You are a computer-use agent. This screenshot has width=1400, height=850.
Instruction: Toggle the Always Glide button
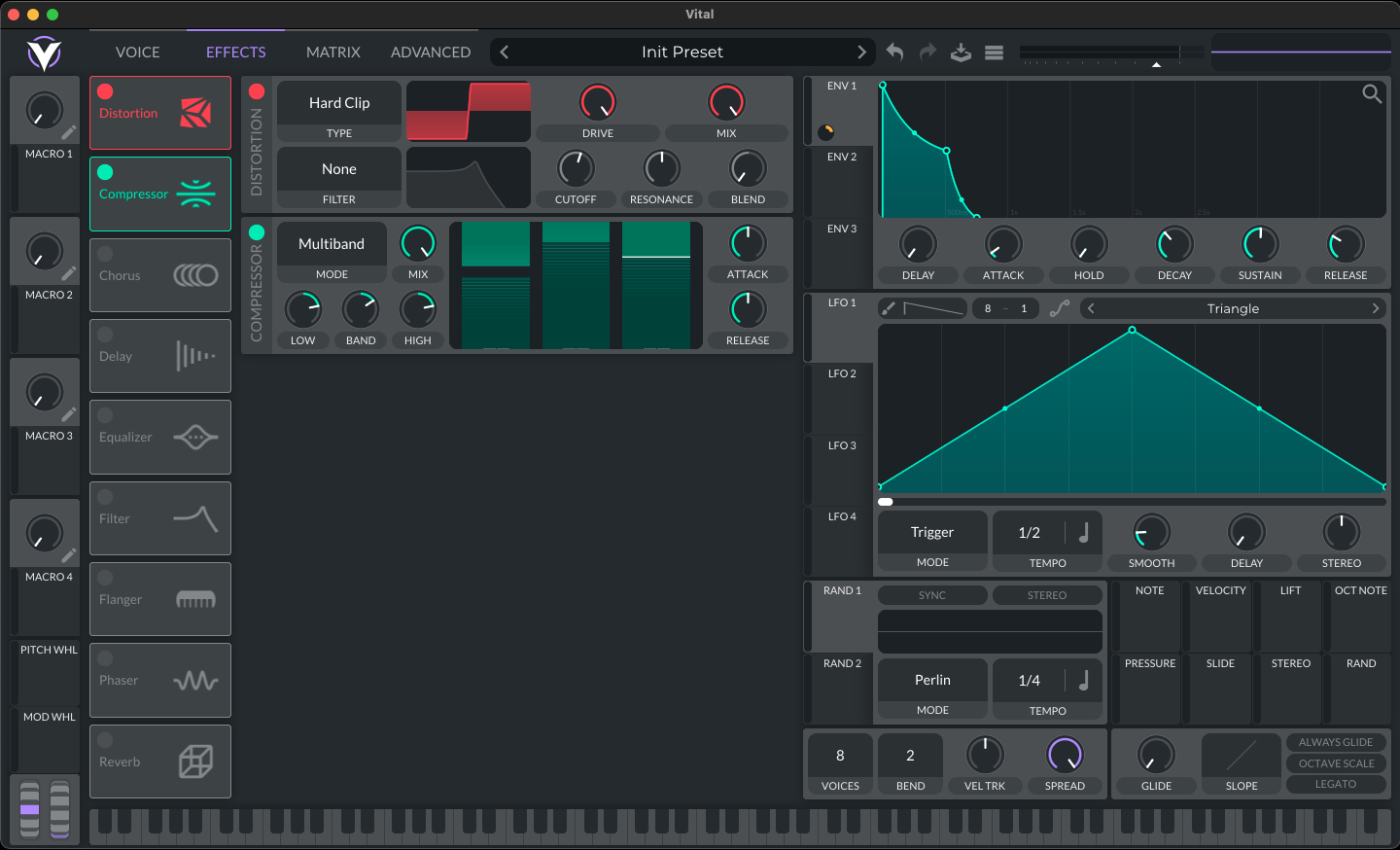tap(1336, 742)
